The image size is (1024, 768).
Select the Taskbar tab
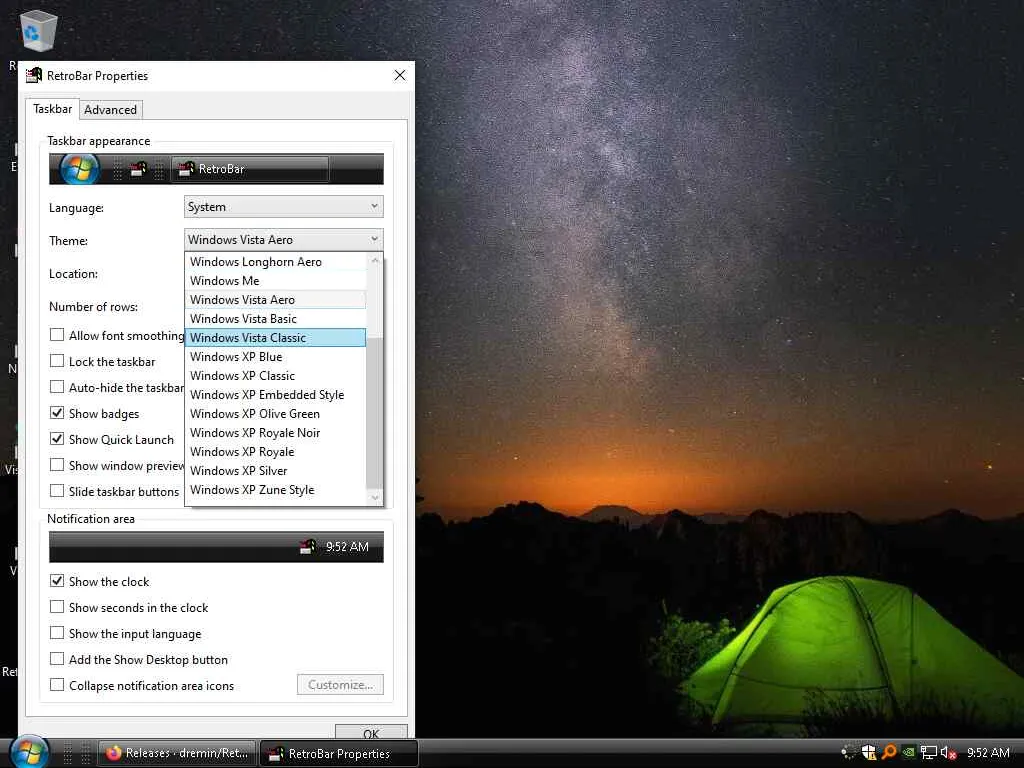[53, 109]
